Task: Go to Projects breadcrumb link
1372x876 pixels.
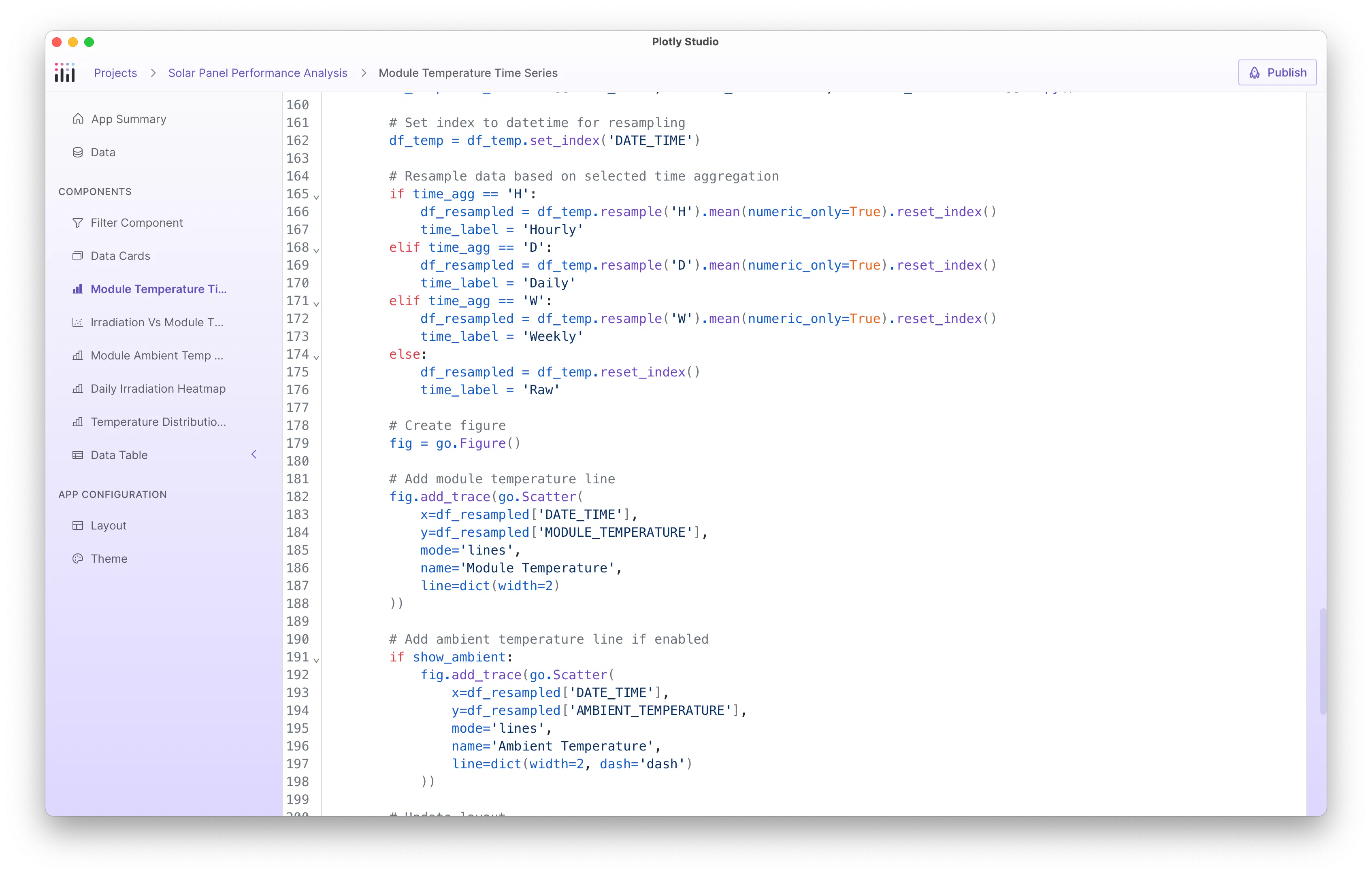Action: point(115,73)
